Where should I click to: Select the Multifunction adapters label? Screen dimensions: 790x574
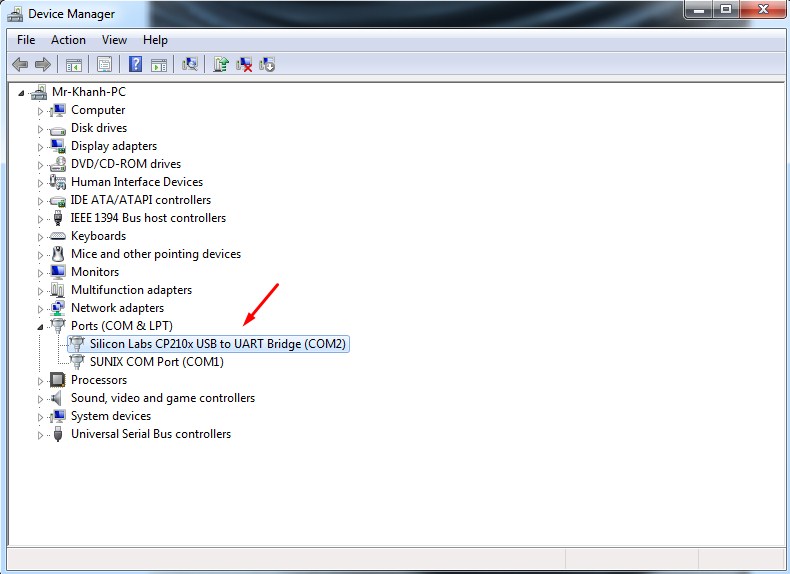[131, 290]
